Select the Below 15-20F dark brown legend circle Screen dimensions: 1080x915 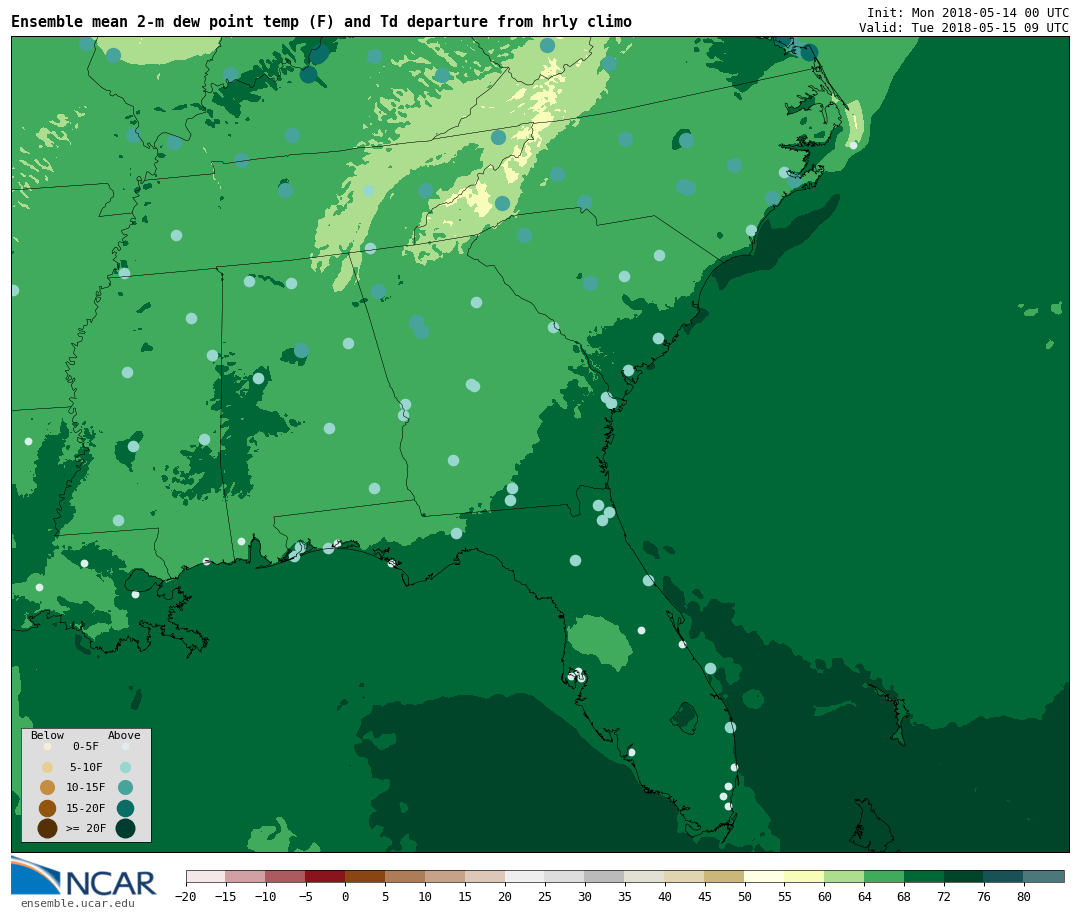click(x=48, y=808)
